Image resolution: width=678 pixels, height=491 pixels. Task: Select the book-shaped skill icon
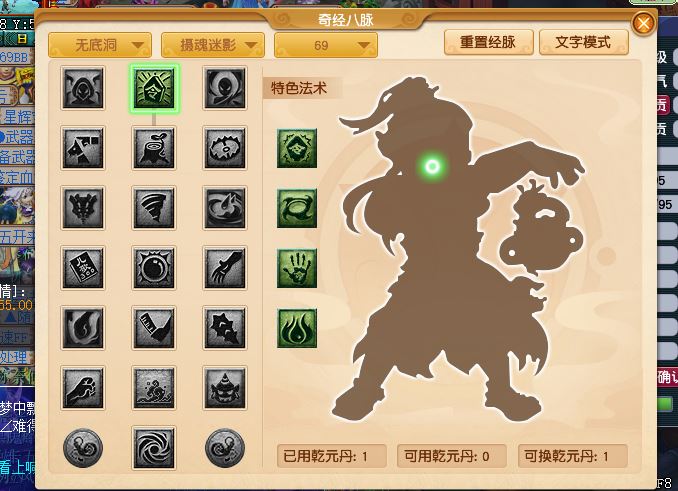83,268
